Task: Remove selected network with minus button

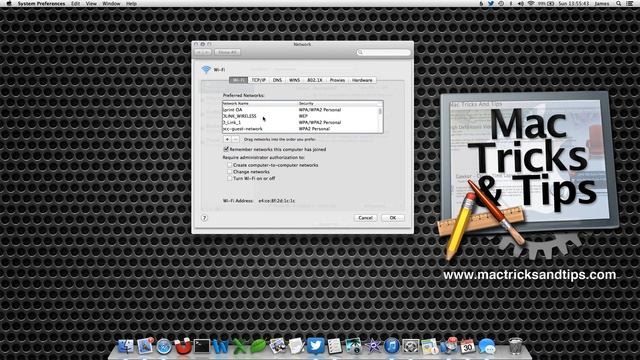Action: pyautogui.click(x=235, y=139)
